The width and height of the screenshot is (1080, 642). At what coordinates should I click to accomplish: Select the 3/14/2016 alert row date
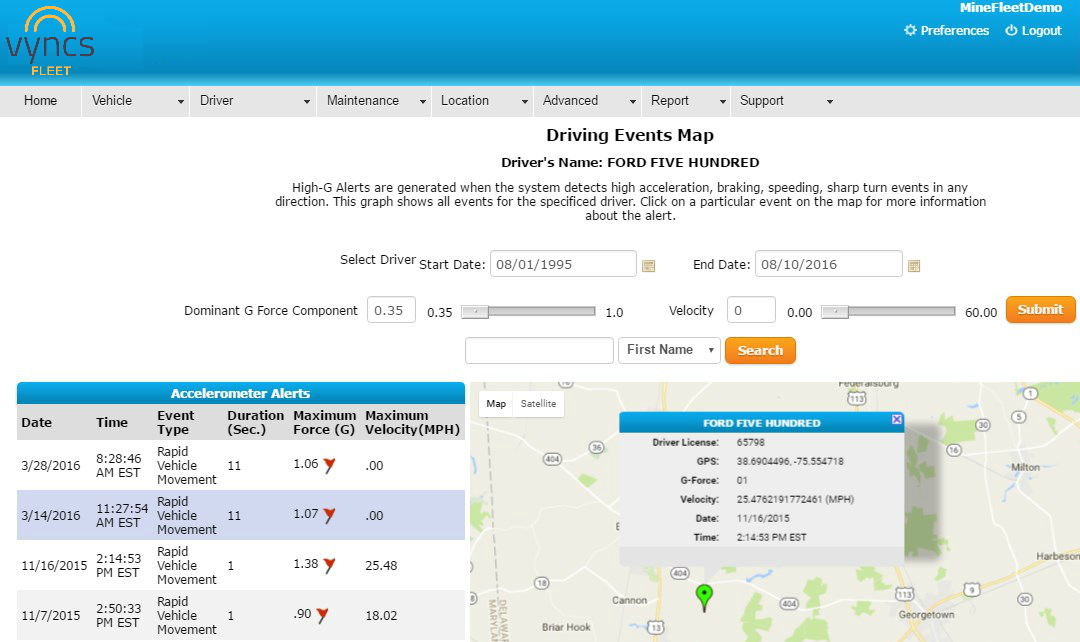51,515
